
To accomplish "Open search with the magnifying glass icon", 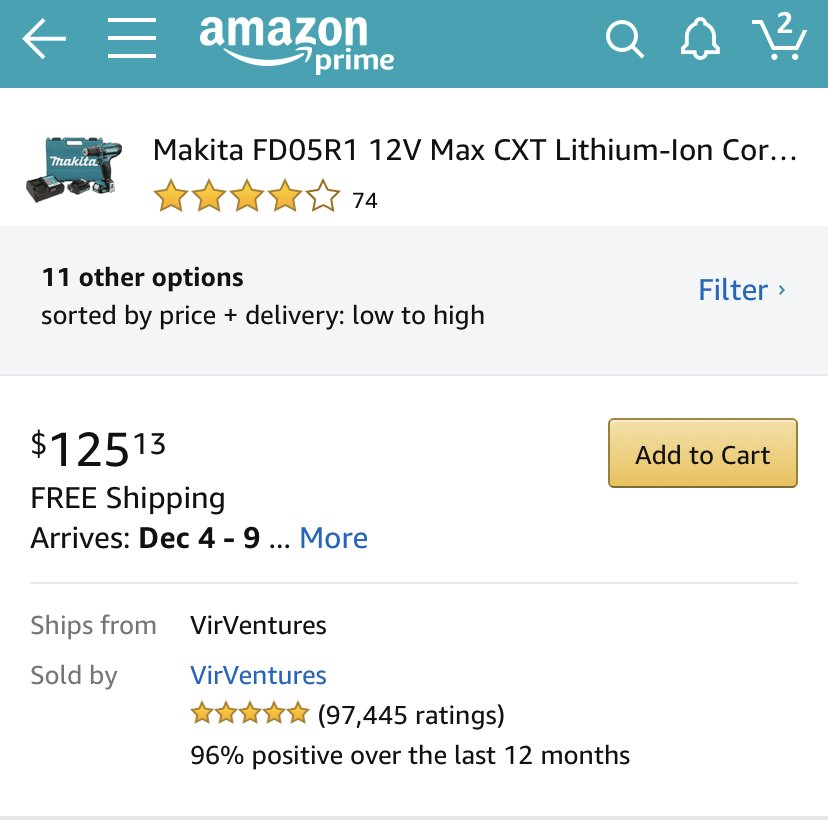I will (625, 39).
